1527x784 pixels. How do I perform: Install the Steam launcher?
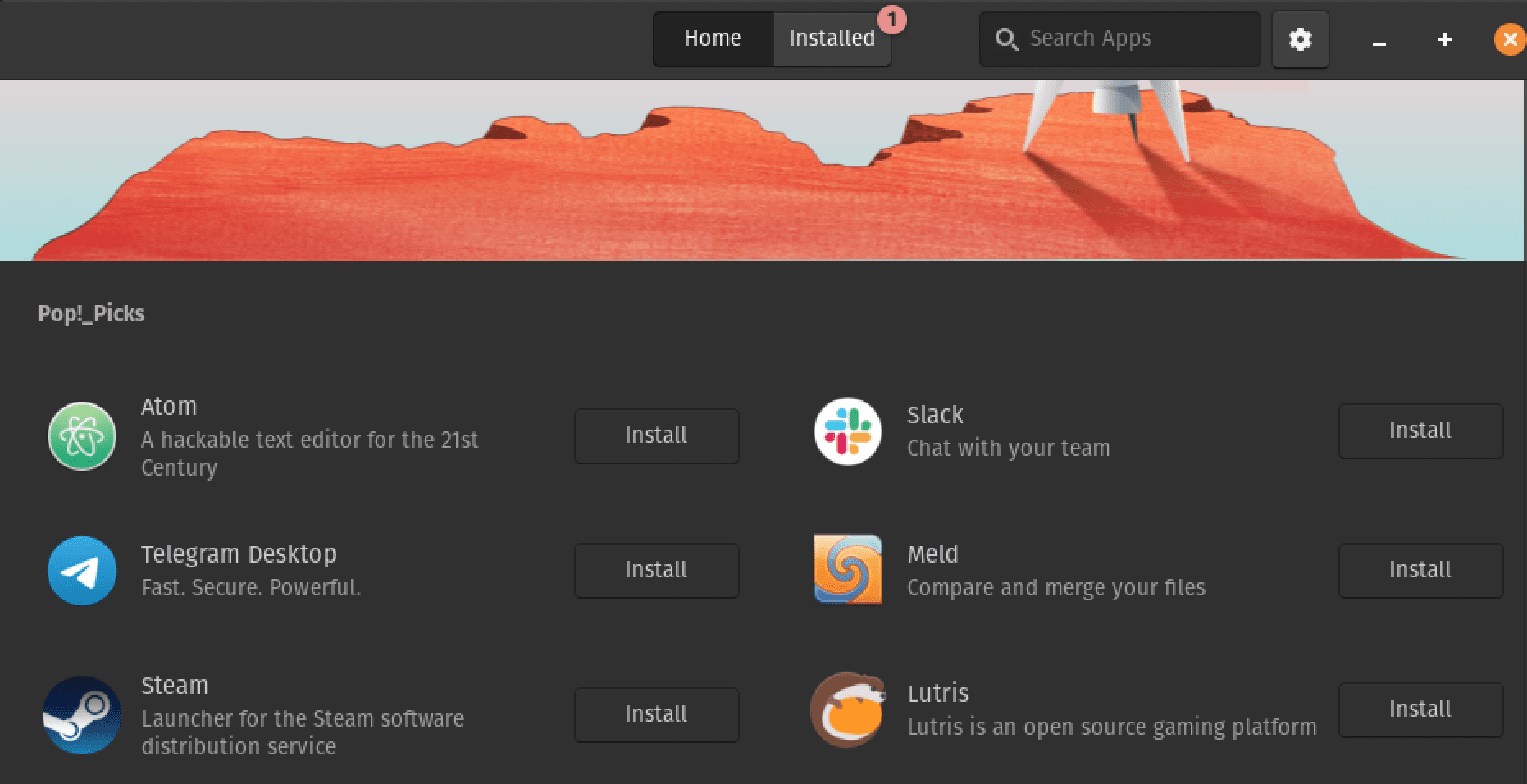pos(656,714)
